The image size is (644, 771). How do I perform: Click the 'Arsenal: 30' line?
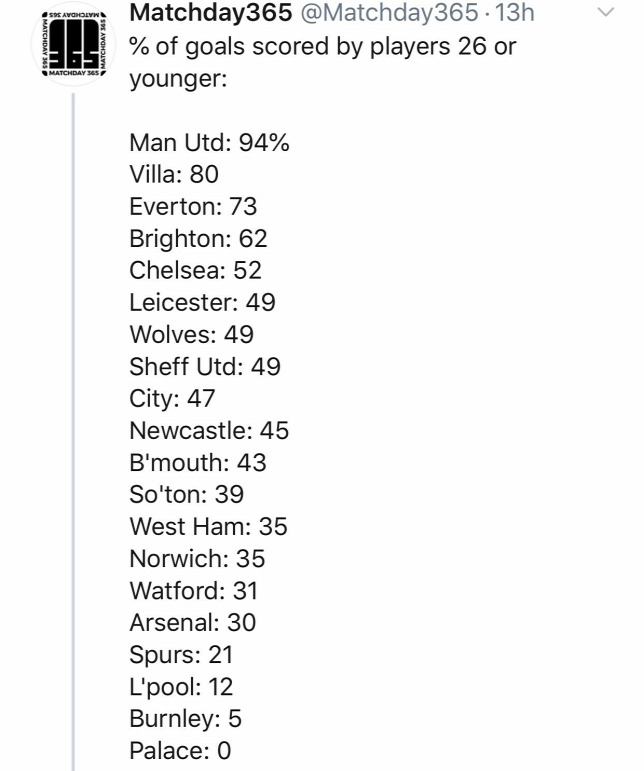[x=193, y=623]
